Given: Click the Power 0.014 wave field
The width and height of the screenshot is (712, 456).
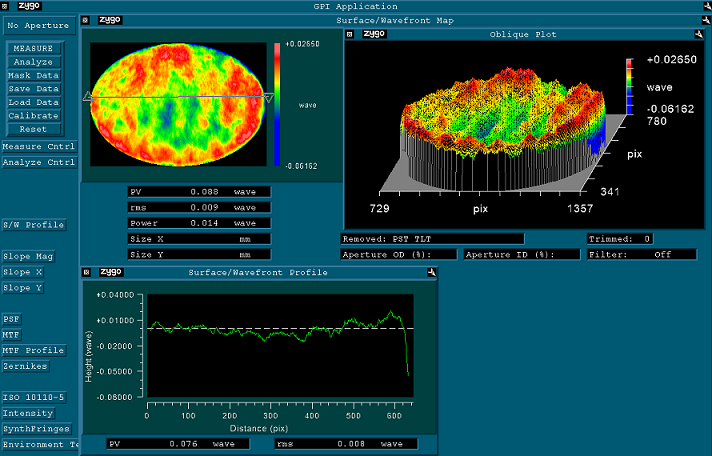Looking at the screenshot, I should 199,223.
